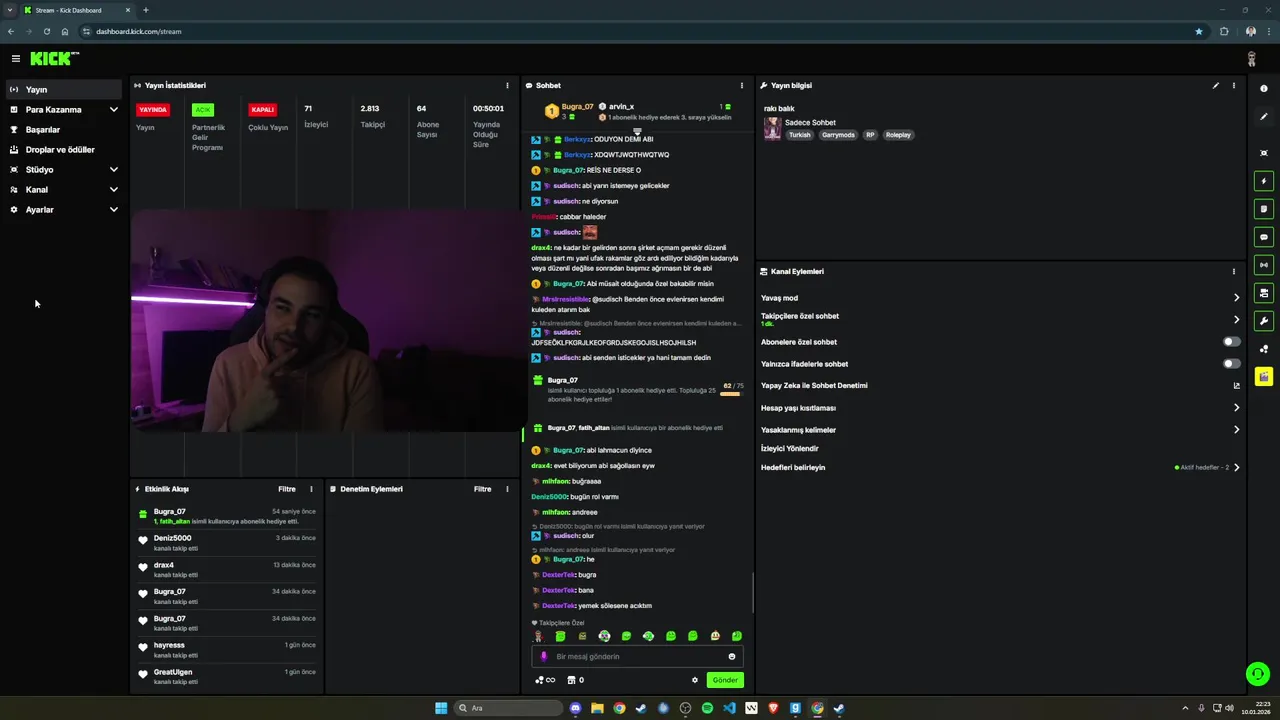Open the emoji picker in the message box
This screenshot has height=720, width=1280.
pyautogui.click(x=732, y=657)
